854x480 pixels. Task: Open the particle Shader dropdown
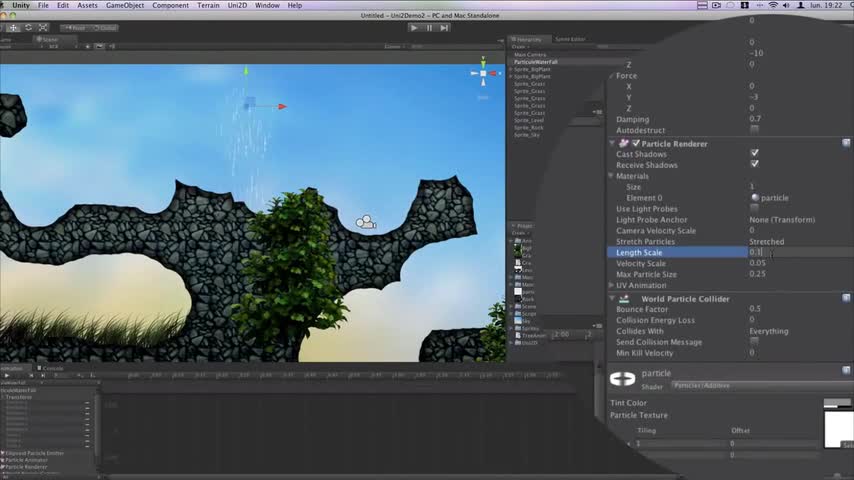[762, 385]
